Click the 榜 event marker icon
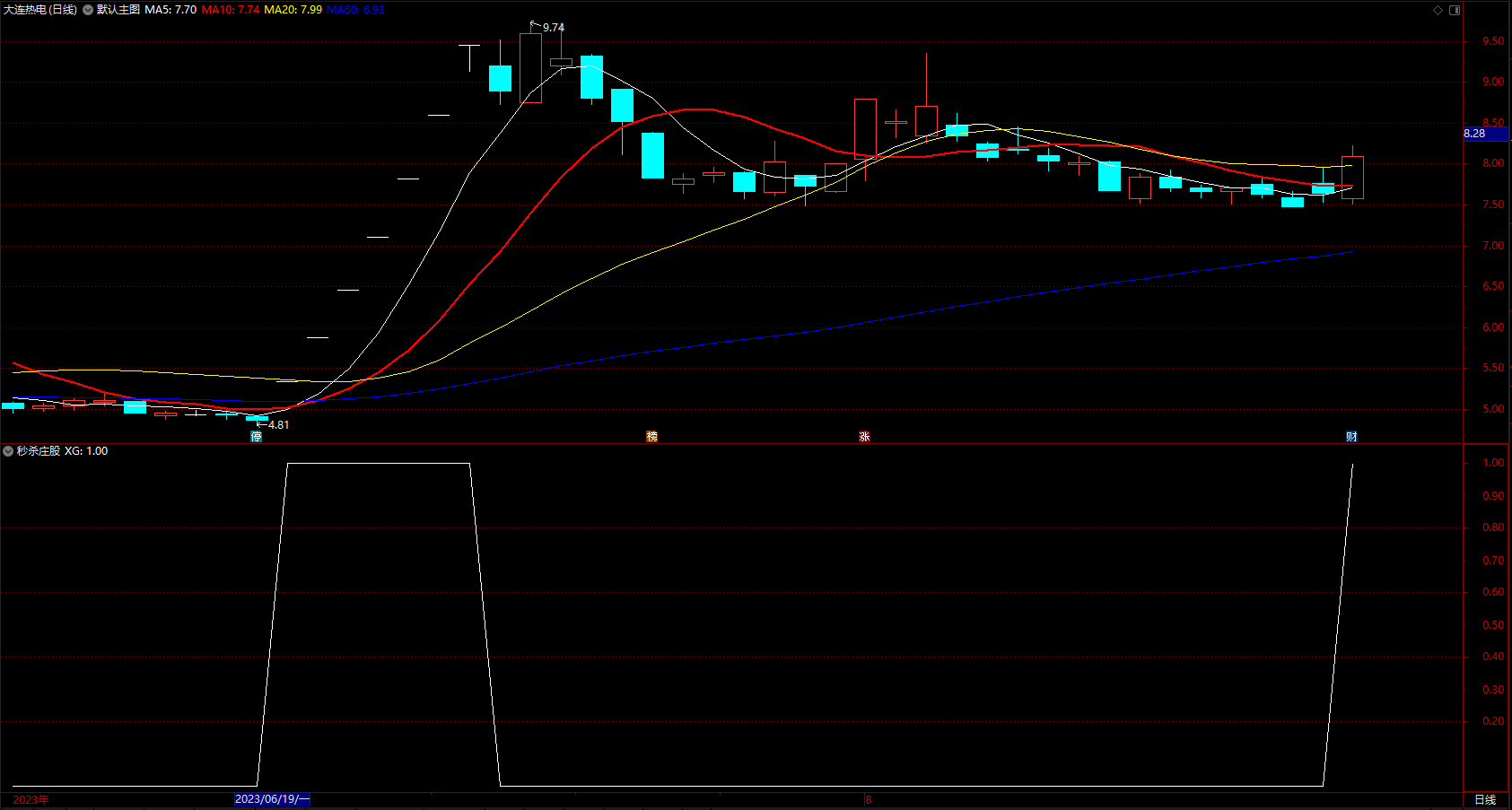Viewport: 1512px width, 810px height. point(652,437)
